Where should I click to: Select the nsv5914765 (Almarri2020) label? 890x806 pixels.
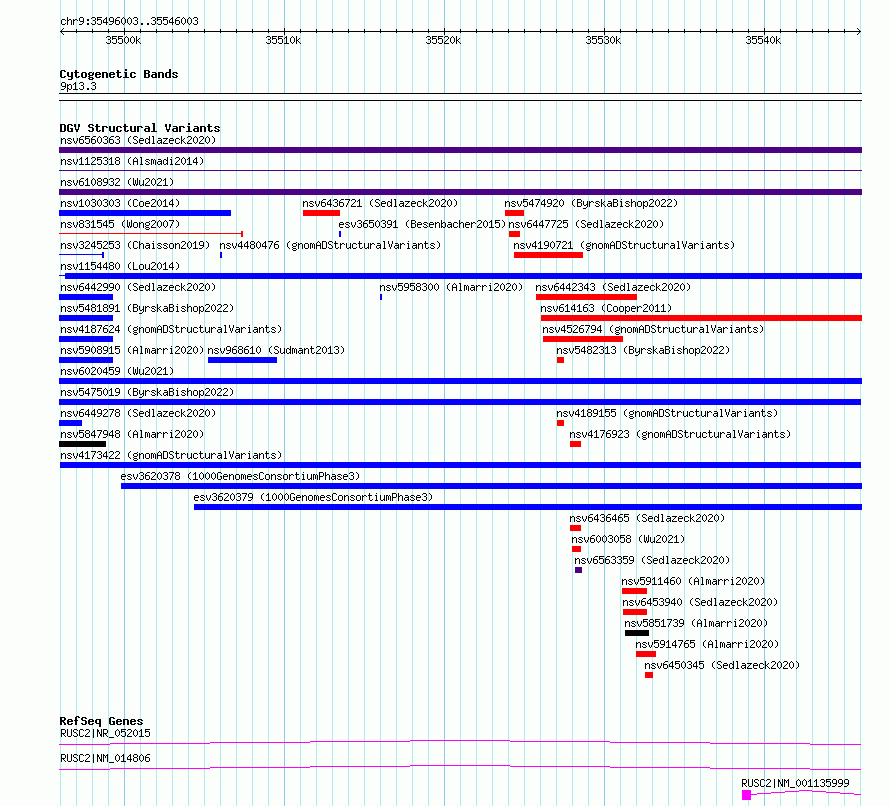[x=707, y=644]
